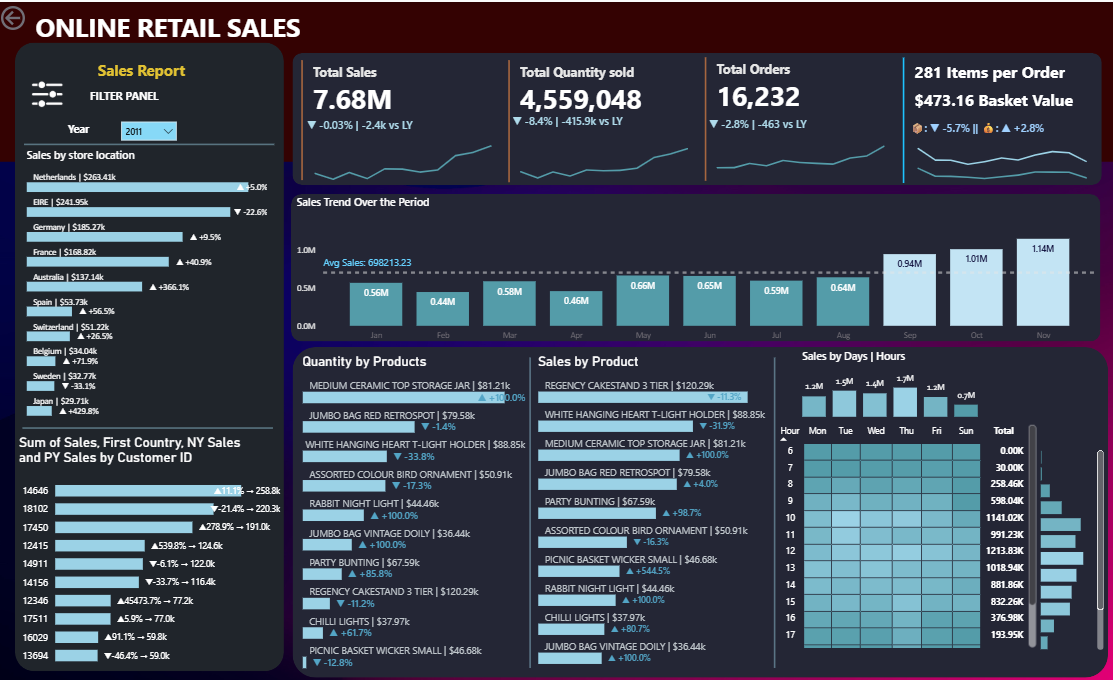
Task: Click the down triangle in Total Sales card
Action: 311,125
